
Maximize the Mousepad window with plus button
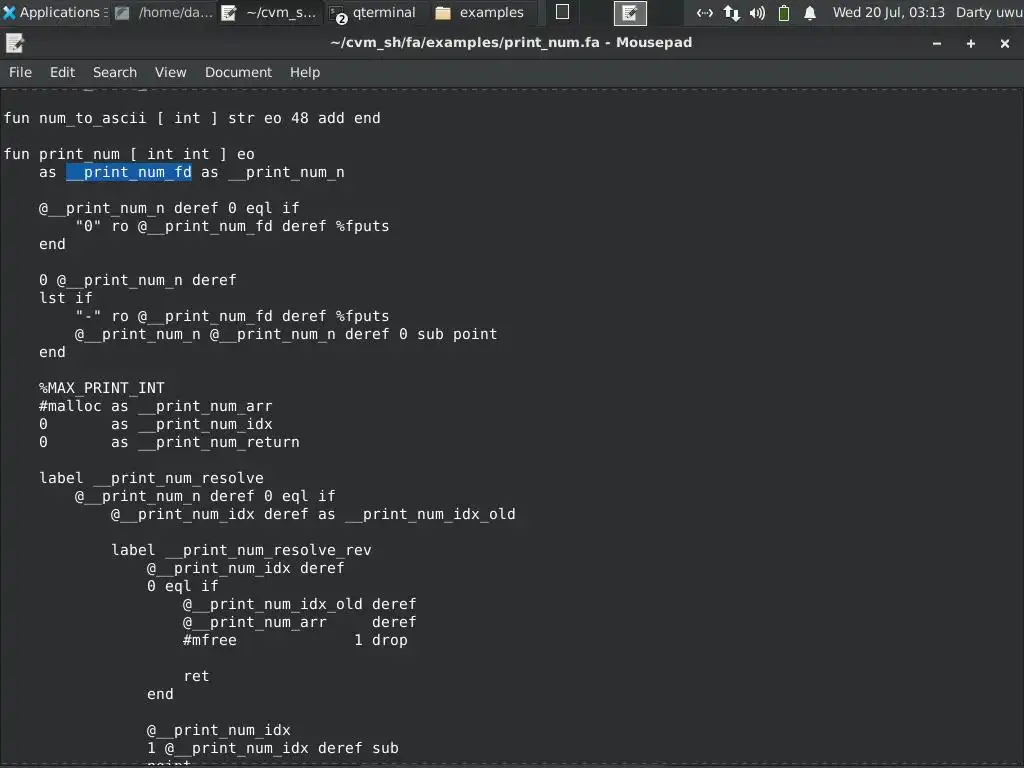pyautogui.click(x=970, y=43)
